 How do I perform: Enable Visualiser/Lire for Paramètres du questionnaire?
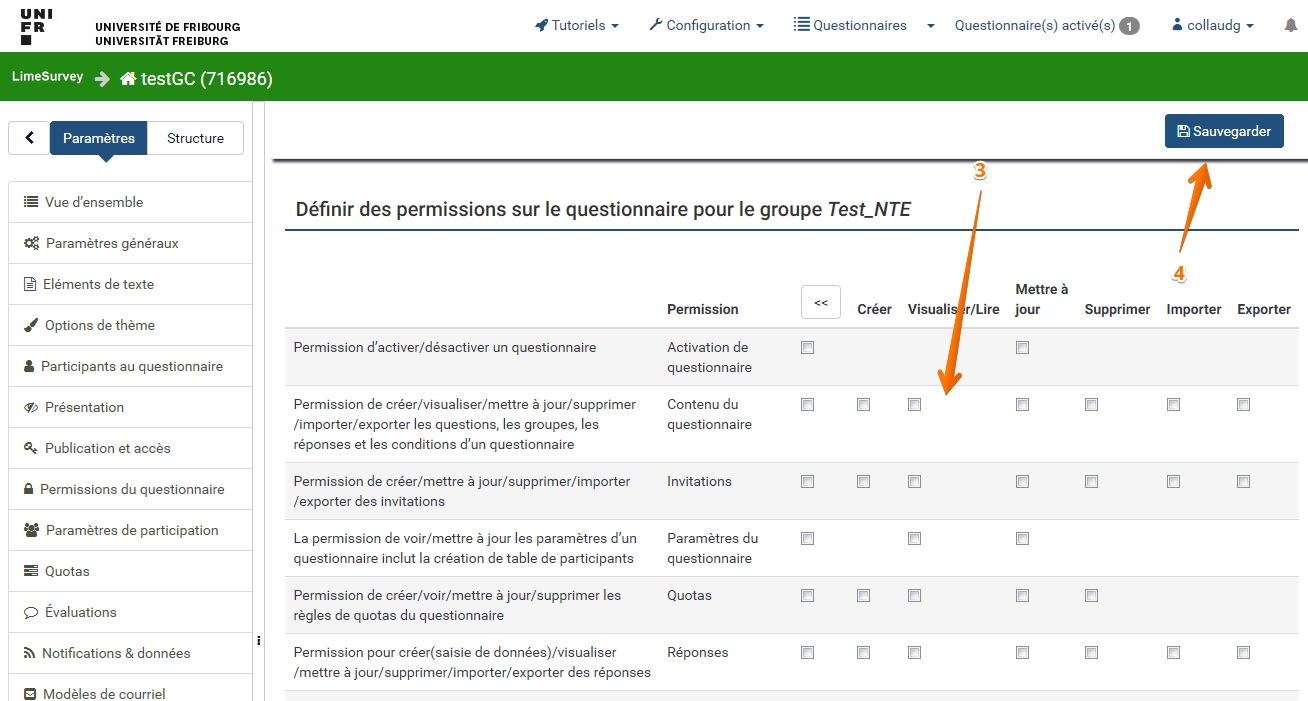coord(914,539)
